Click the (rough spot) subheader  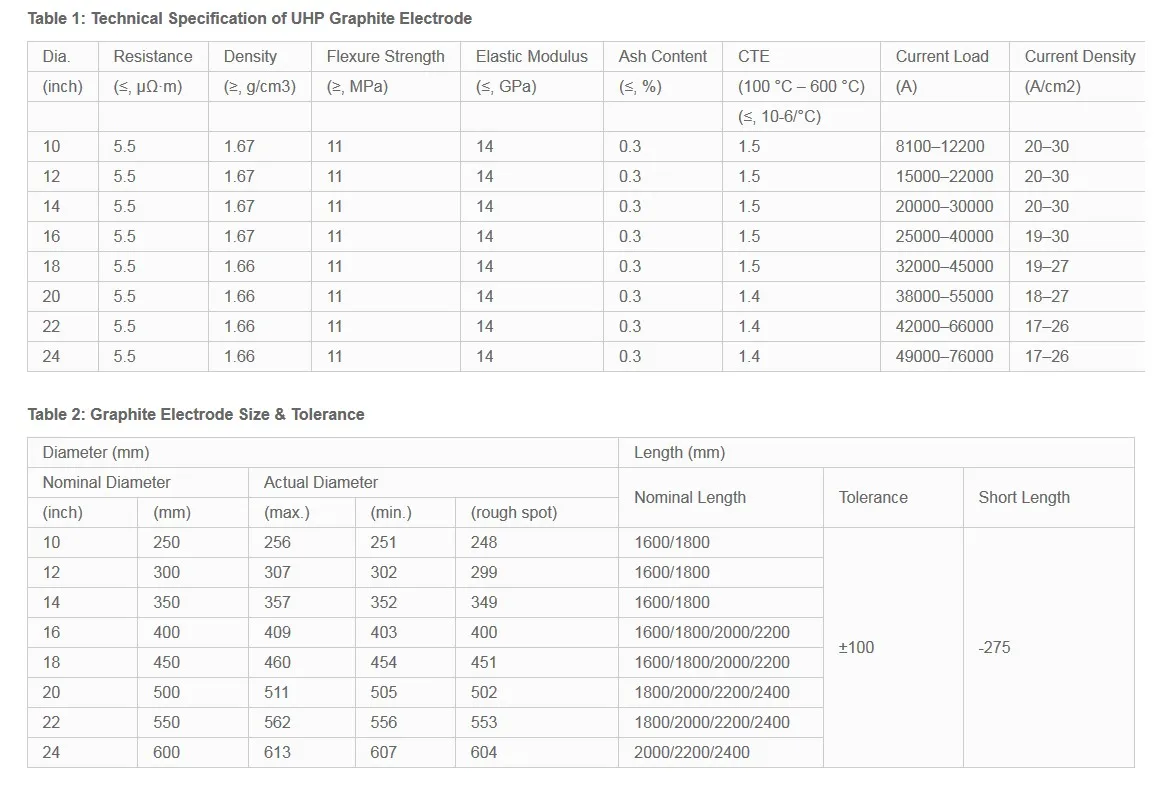[x=513, y=512]
